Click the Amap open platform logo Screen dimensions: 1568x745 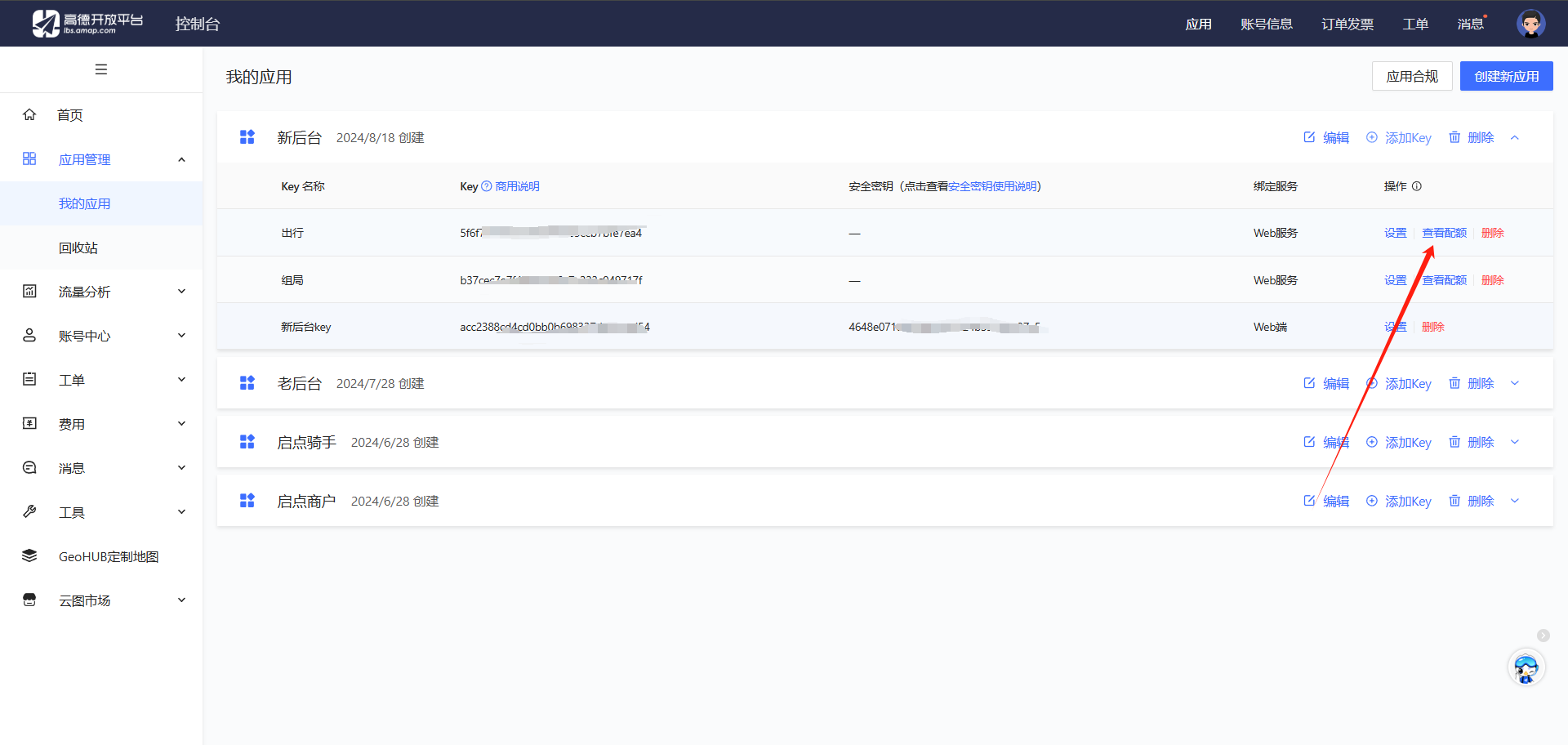(87, 24)
